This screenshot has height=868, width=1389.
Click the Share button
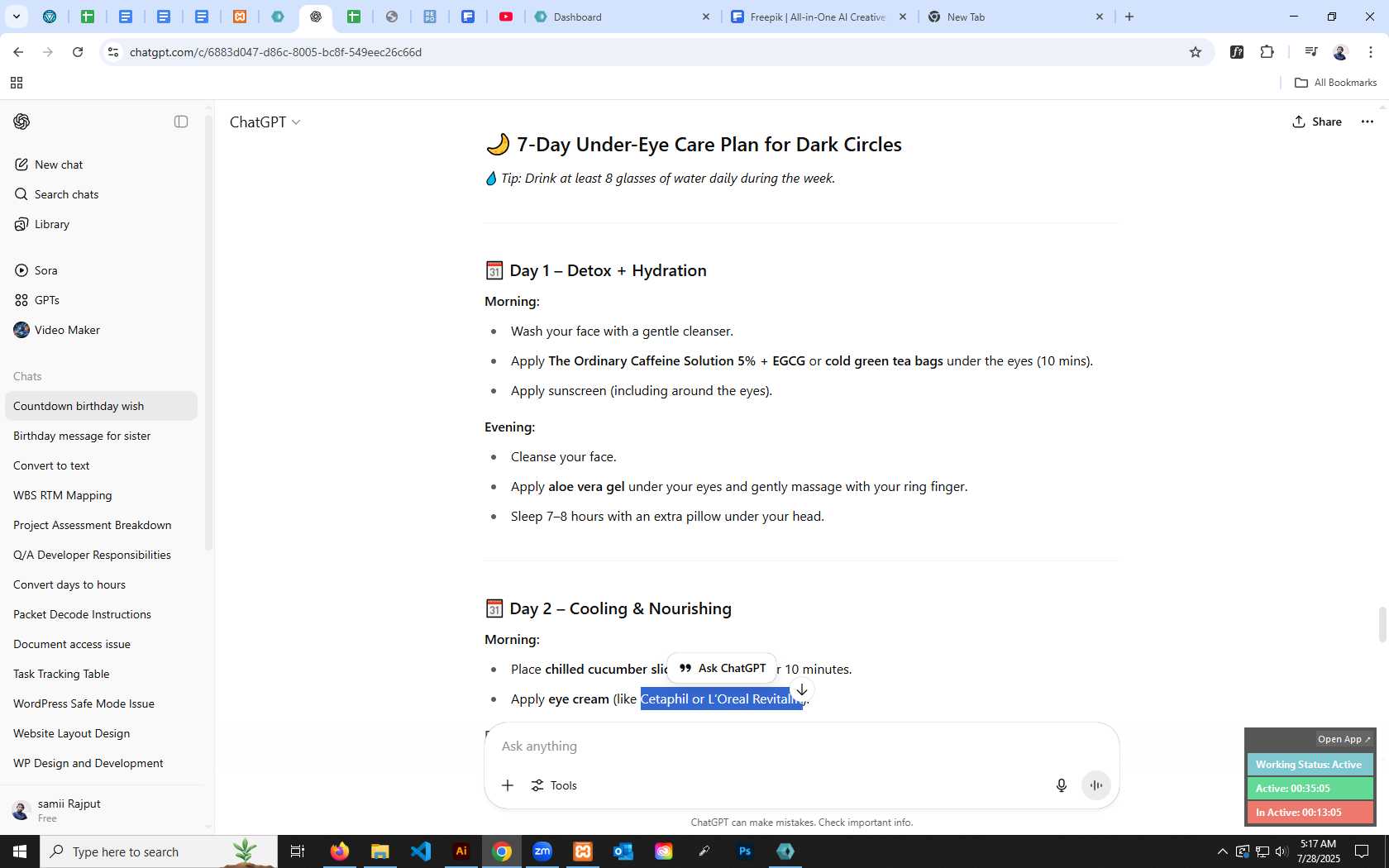pos(1317,122)
